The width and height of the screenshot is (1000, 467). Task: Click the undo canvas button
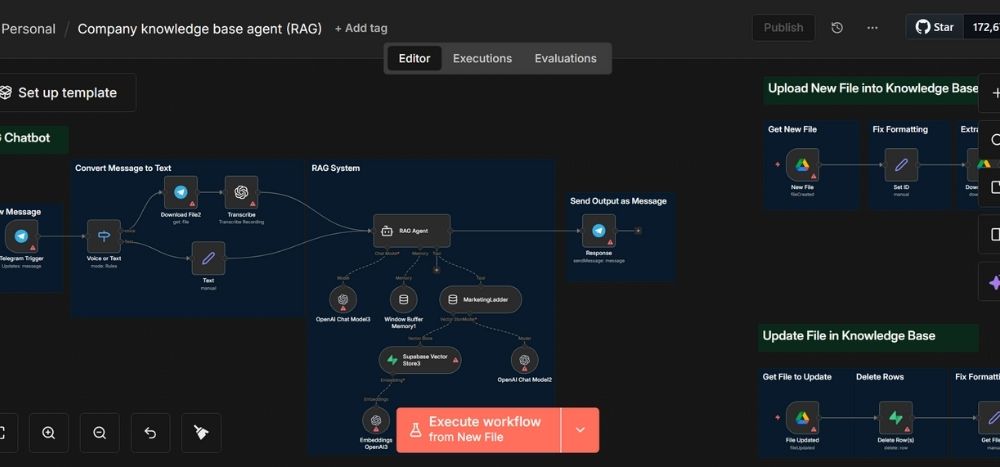pos(151,433)
